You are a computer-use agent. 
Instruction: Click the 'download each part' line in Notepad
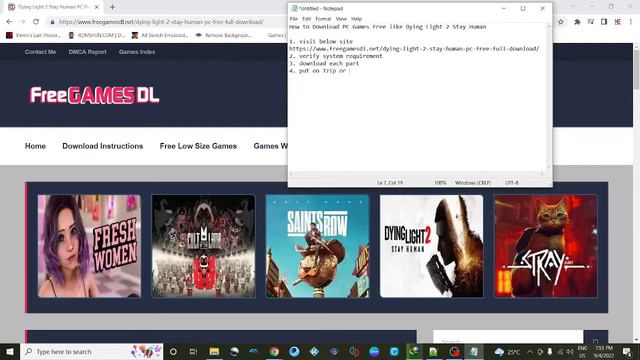click(324, 63)
